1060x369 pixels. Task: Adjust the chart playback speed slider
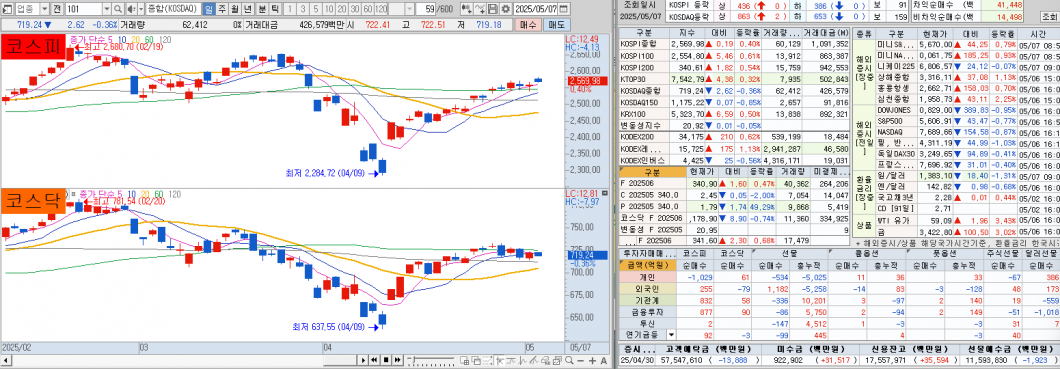431,360
